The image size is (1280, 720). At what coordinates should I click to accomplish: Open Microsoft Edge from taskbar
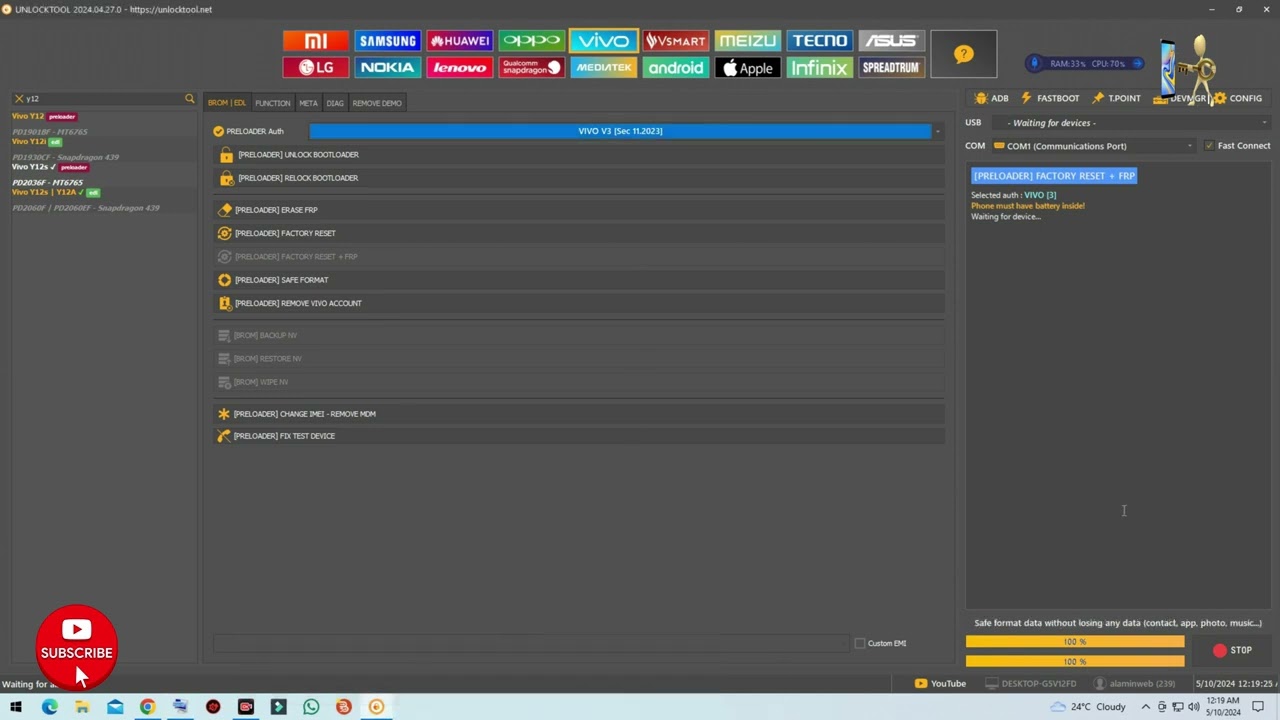(49, 707)
